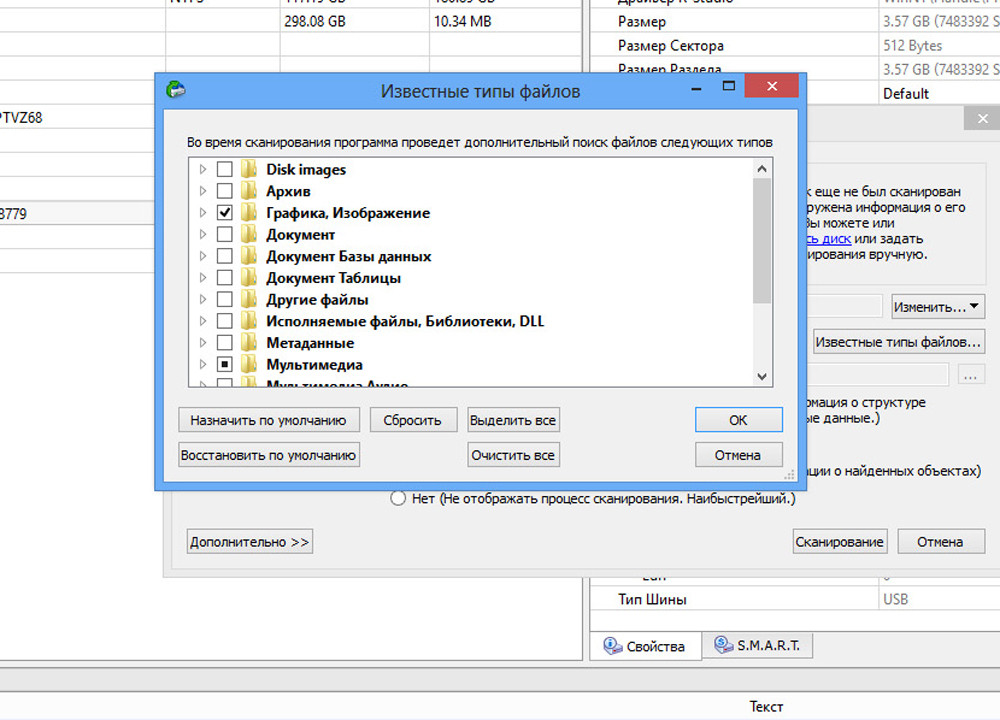Click the Другие файлы folder icon

pyautogui.click(x=249, y=300)
